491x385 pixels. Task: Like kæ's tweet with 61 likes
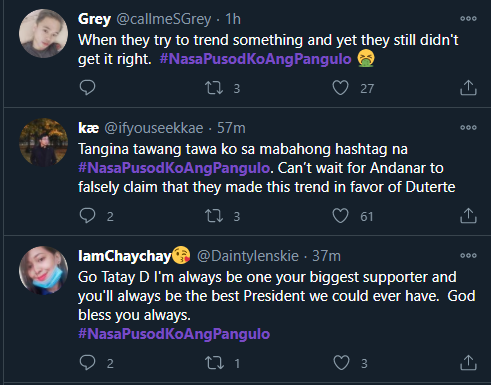(340, 216)
